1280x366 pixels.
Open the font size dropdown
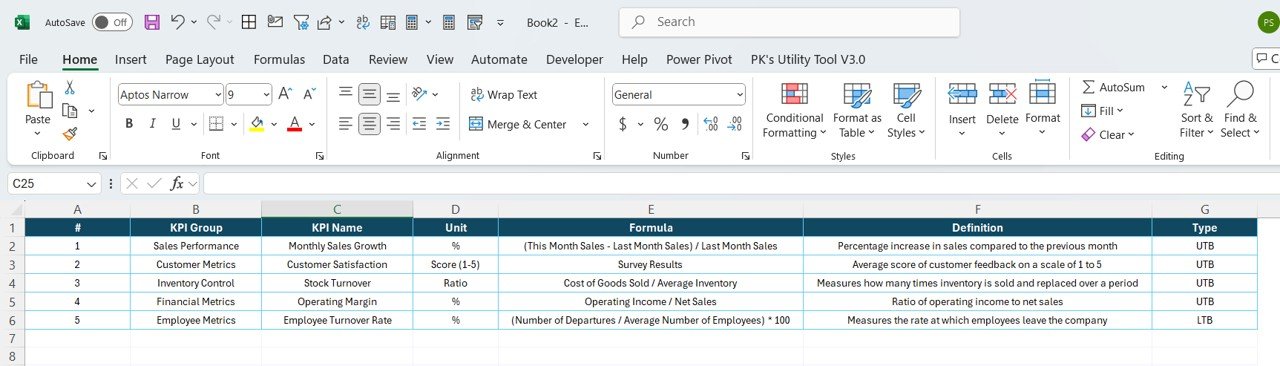tap(266, 95)
